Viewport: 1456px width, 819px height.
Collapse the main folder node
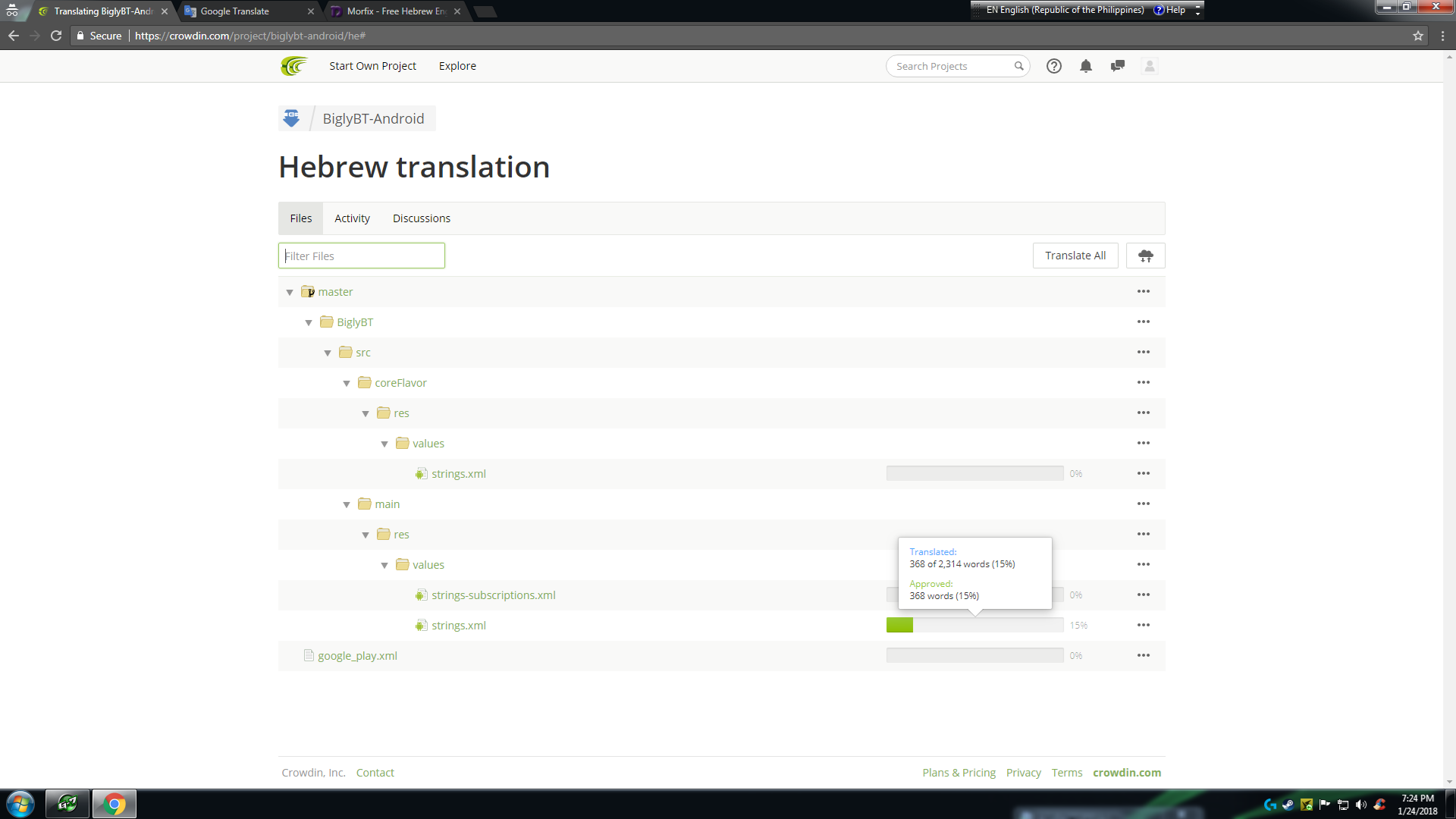click(x=347, y=504)
